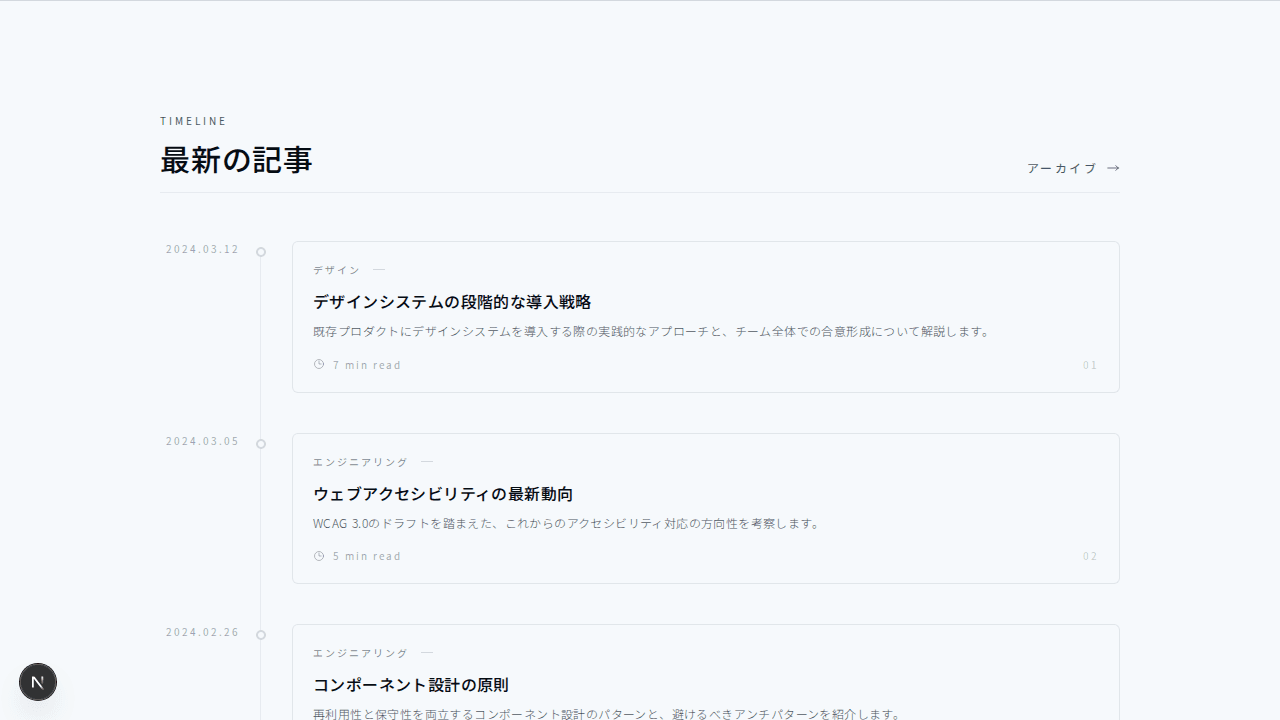
Task: Open article デザインシステムの段階的な導入戦略
Action: tap(452, 302)
